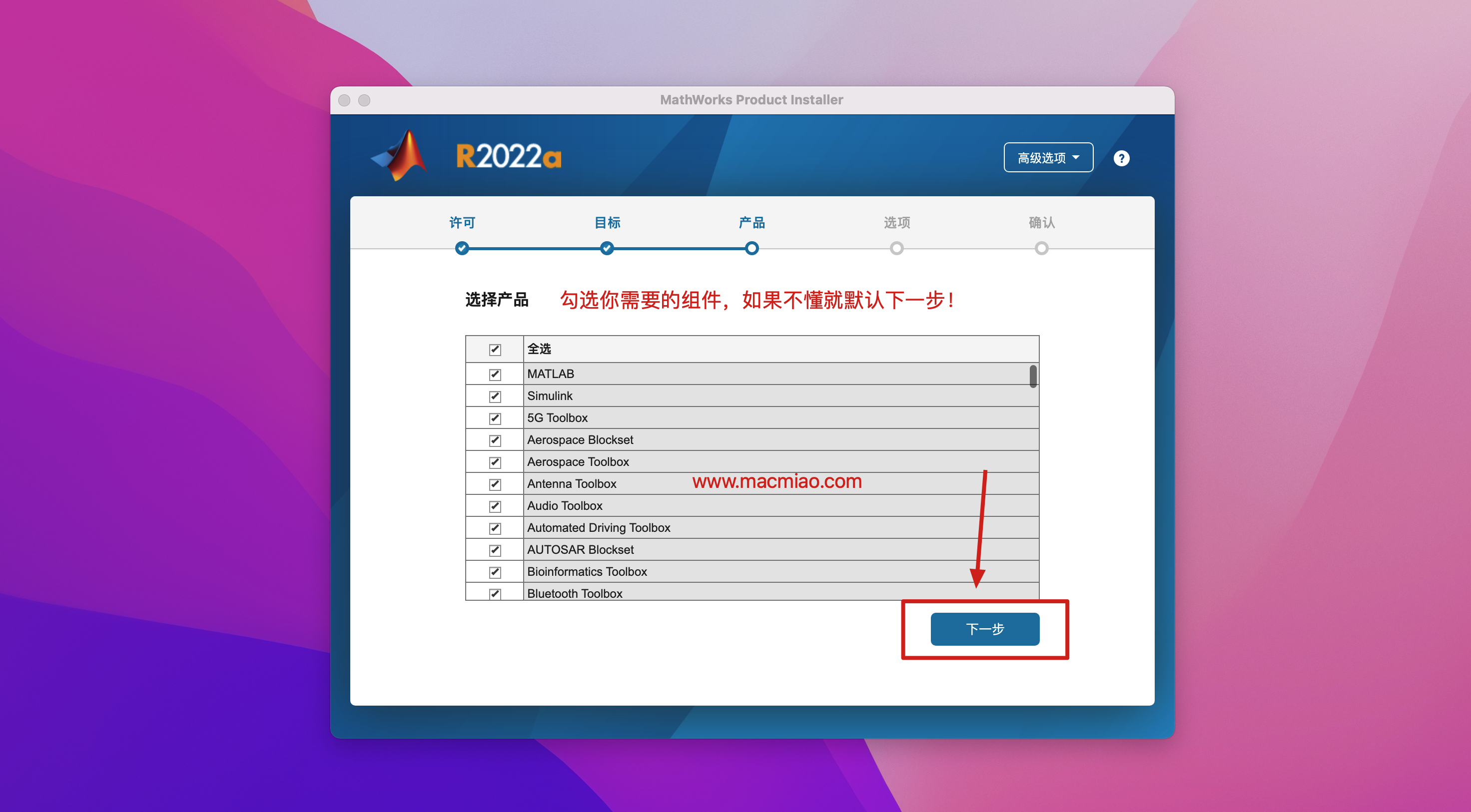Click the 选项 step circle marker
This screenshot has height=812, width=1471.
click(x=896, y=248)
